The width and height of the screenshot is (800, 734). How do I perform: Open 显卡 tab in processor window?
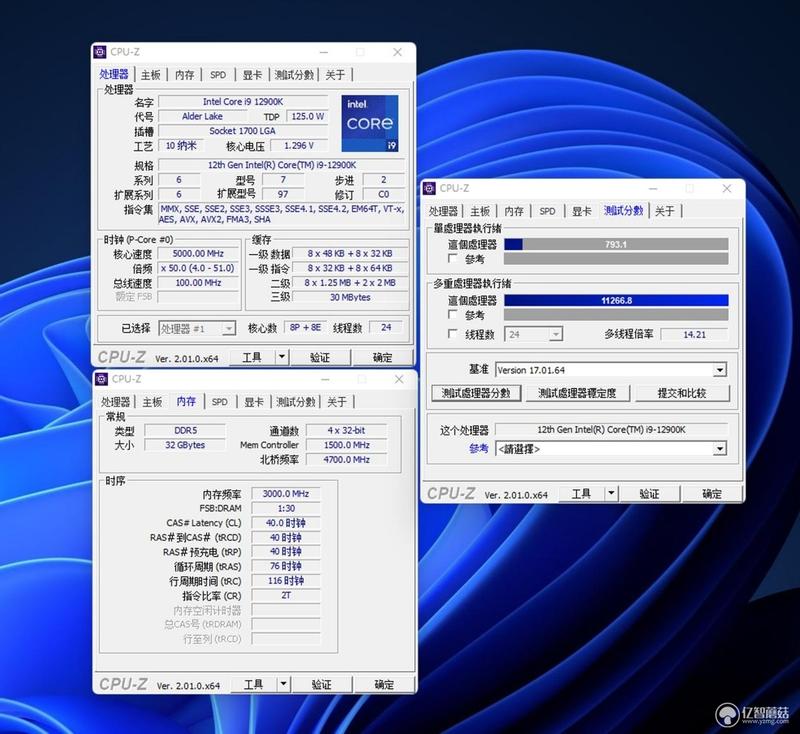[252, 75]
